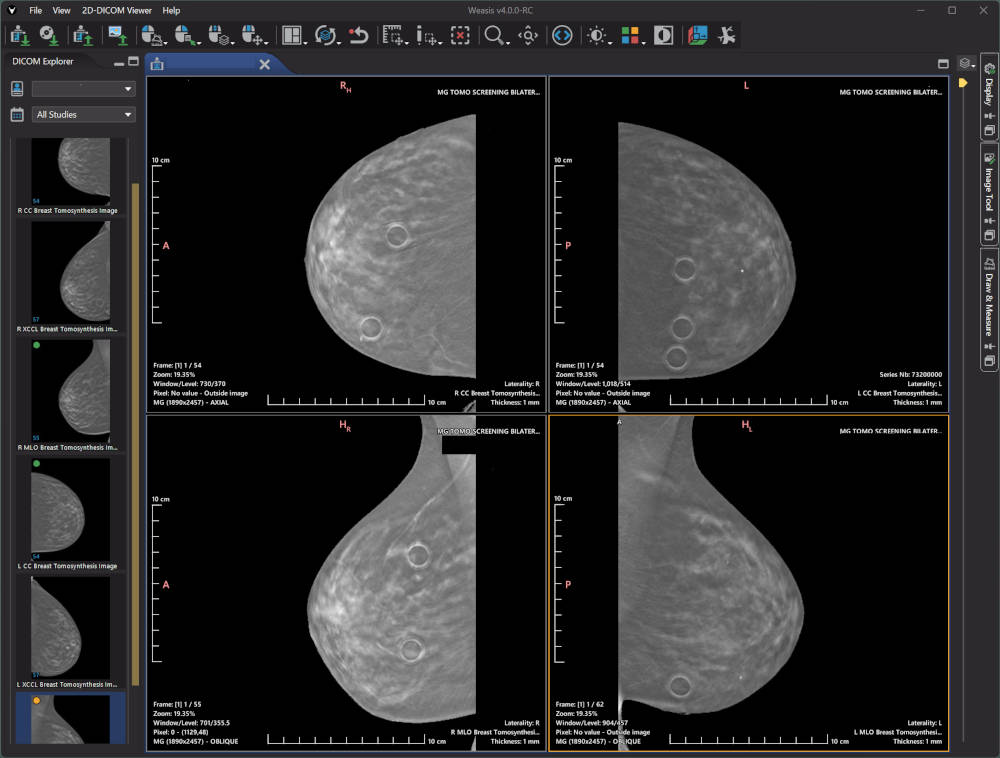
Task: Open the annotation drawing tools dropdown
Action: (x=429, y=36)
